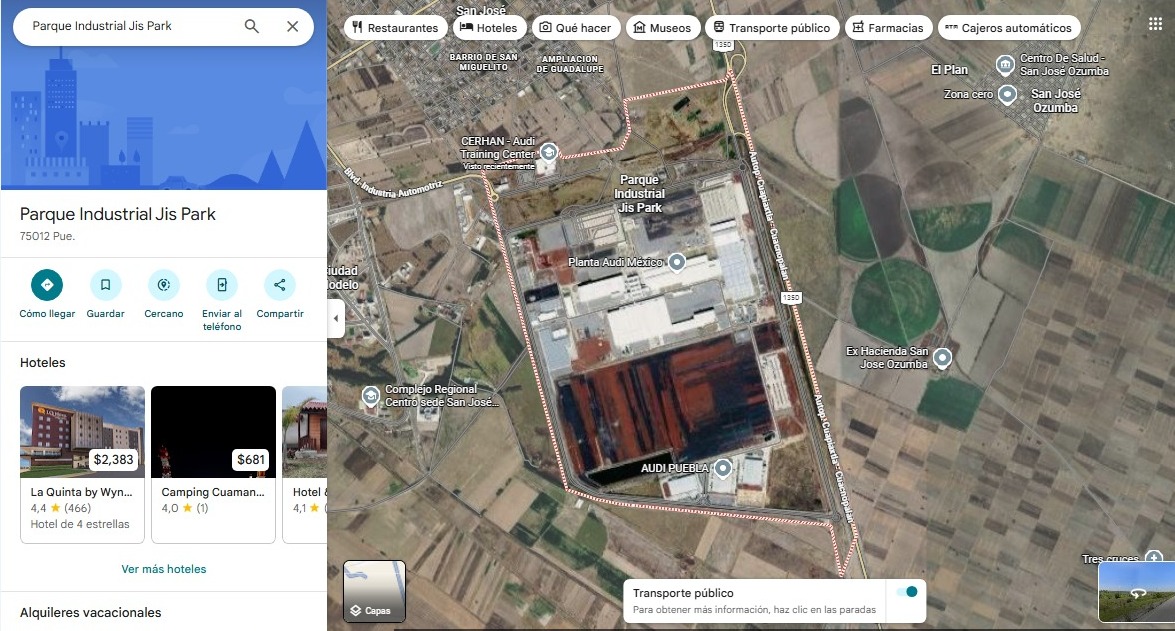Click the San José Ozumba town label
The height and width of the screenshot is (631, 1175).
[x=1055, y=100]
